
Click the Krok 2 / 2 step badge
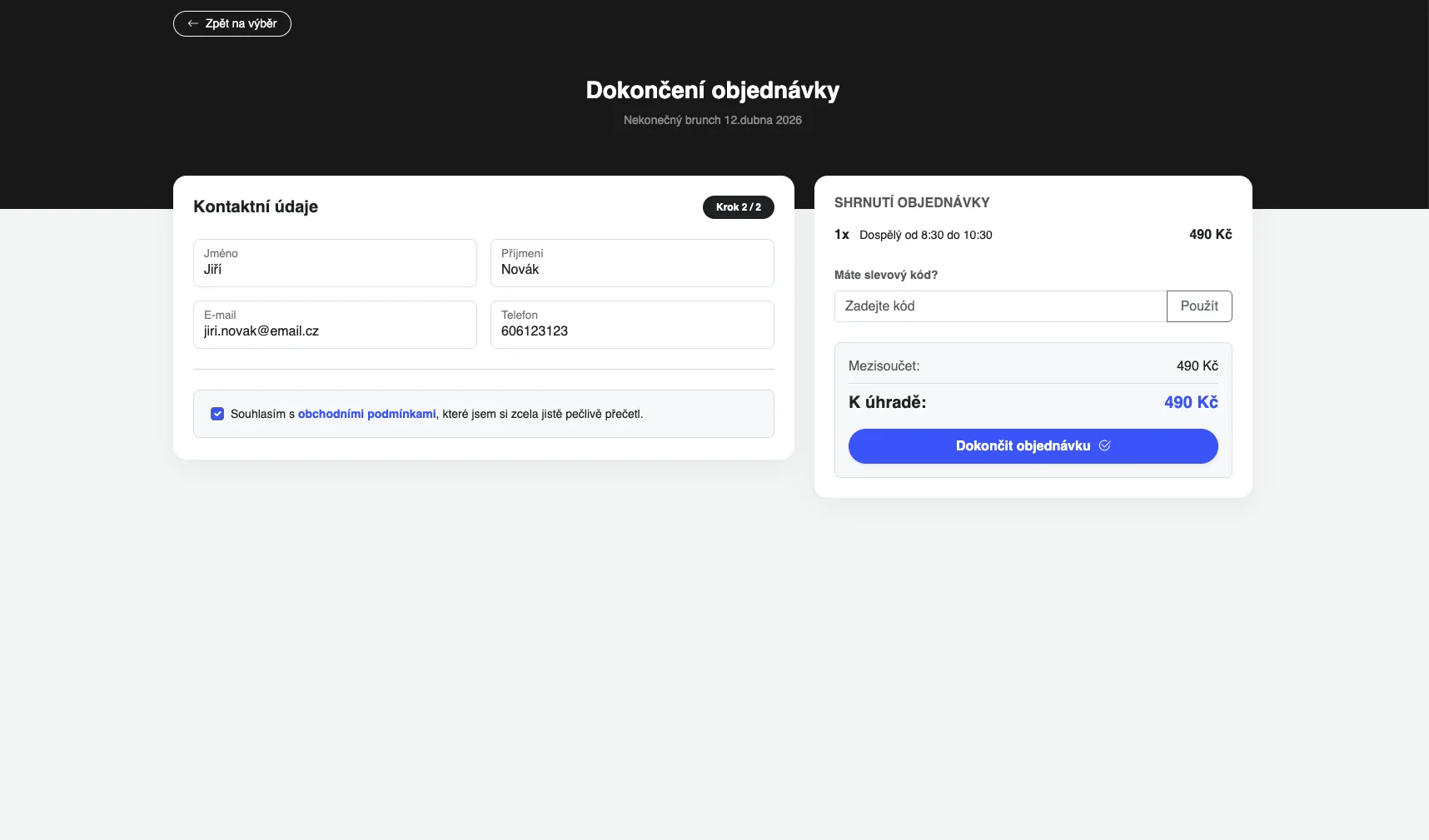tap(739, 207)
